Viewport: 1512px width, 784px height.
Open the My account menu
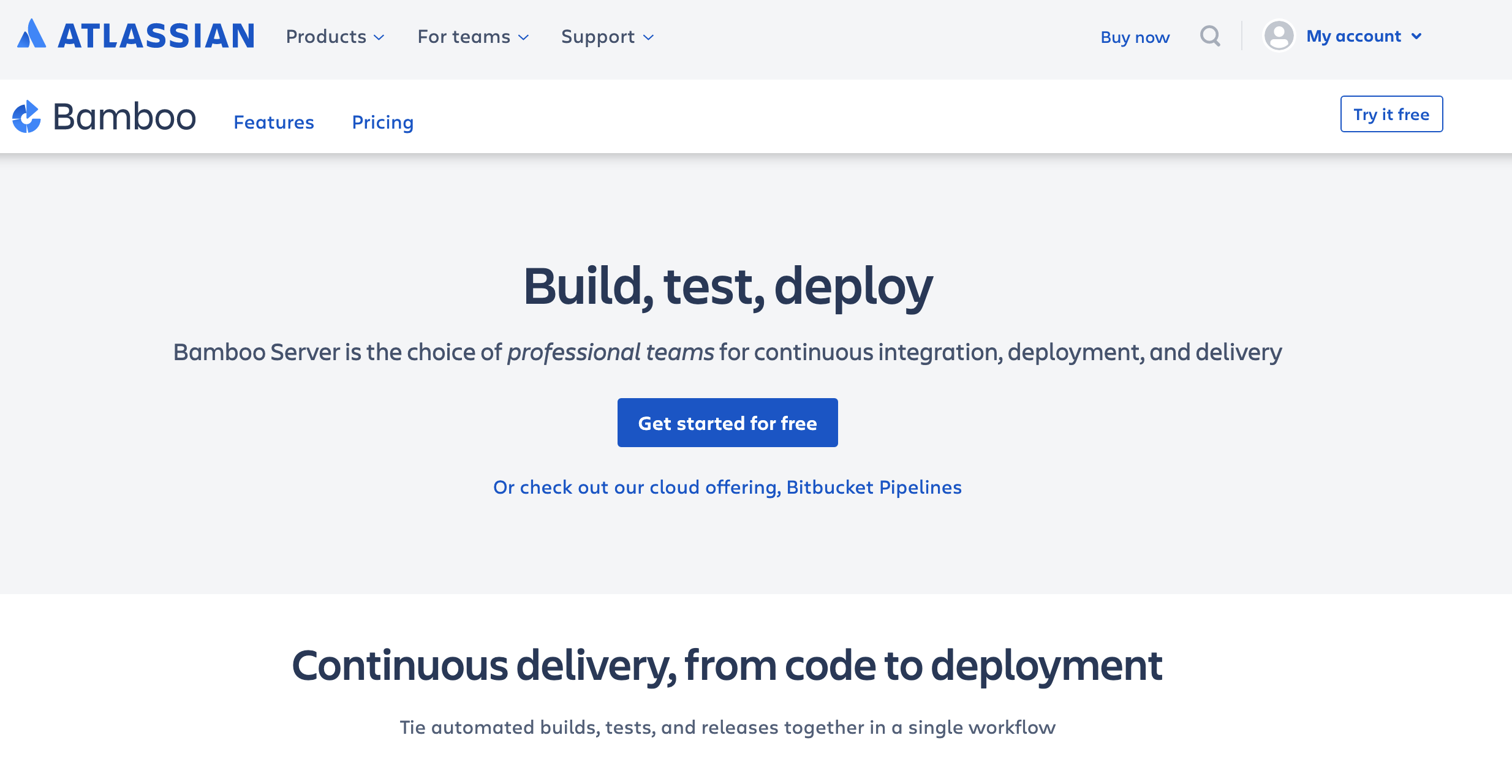point(1353,36)
